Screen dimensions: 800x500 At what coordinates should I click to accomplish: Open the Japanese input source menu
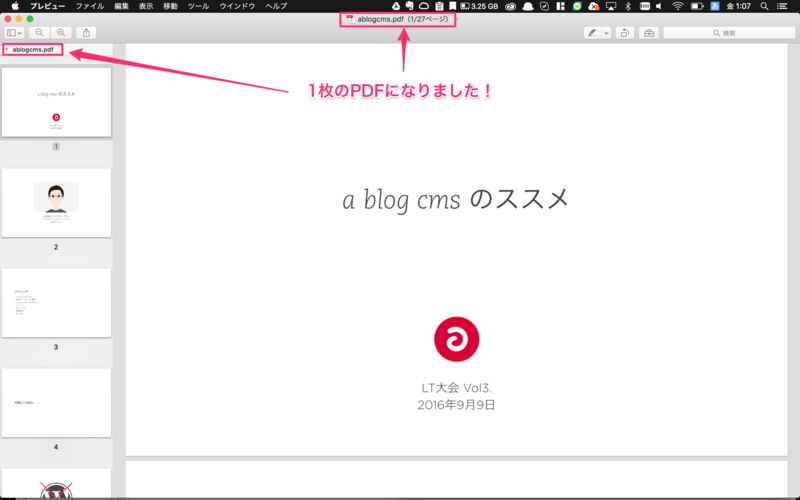pos(715,6)
